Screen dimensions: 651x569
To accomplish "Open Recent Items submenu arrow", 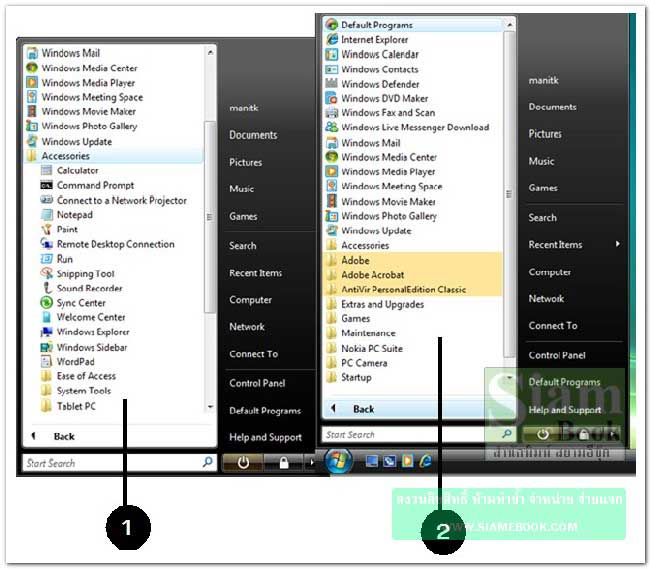I will 618,244.
